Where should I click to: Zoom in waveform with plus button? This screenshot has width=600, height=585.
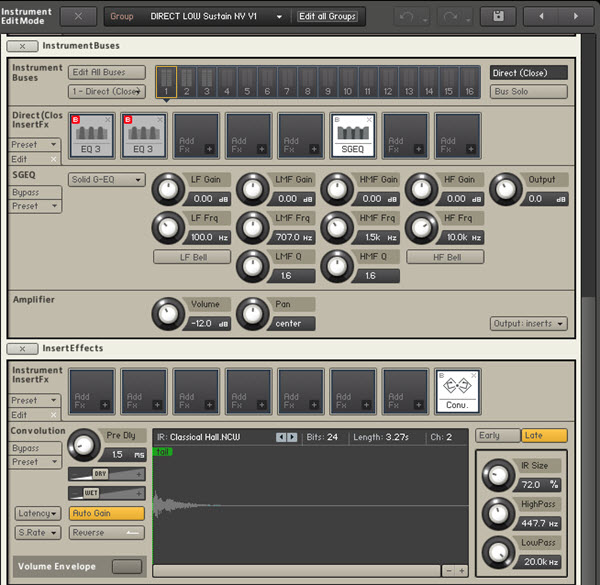click(x=462, y=571)
